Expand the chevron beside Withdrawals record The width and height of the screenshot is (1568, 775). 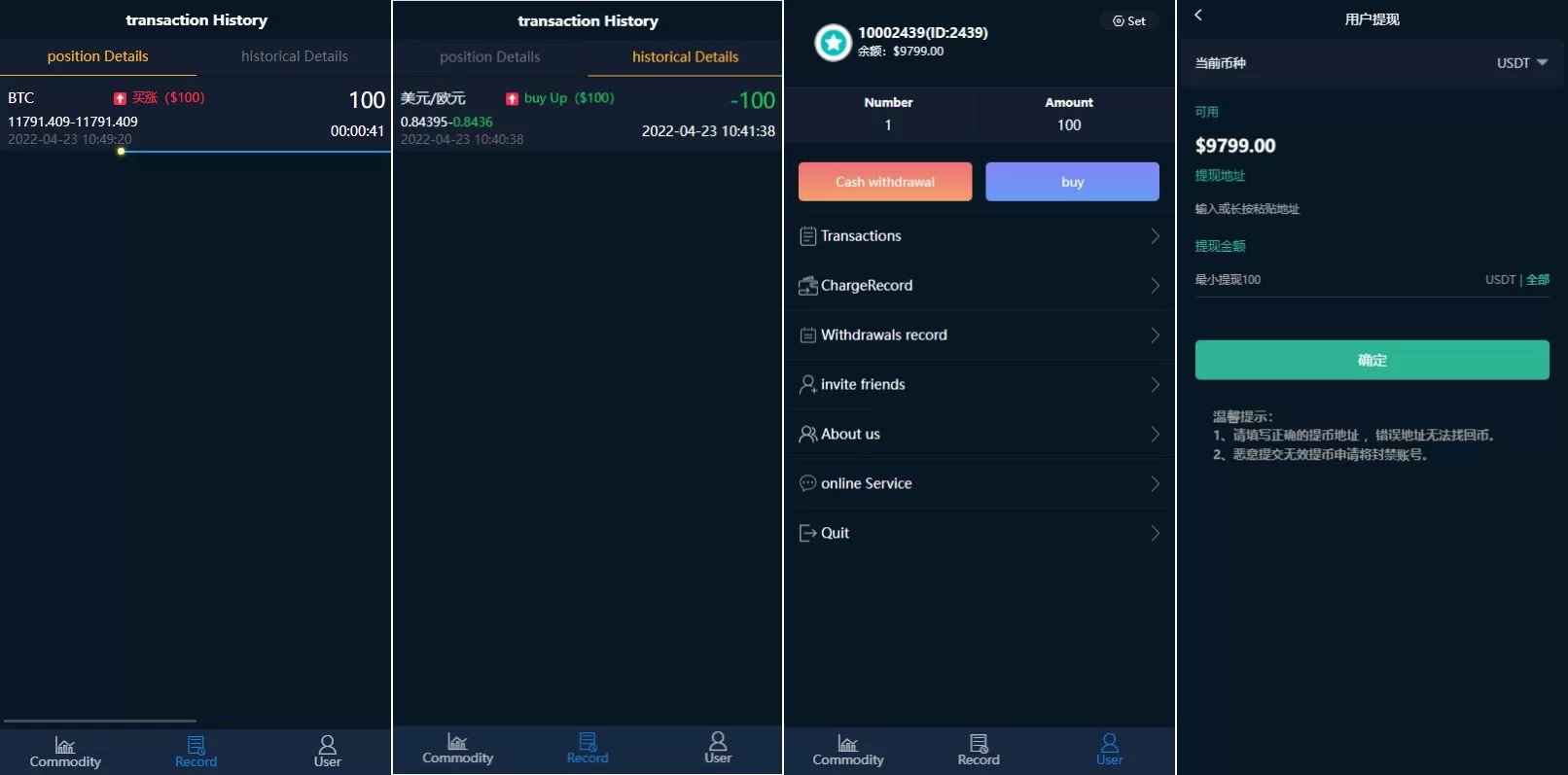(1155, 335)
